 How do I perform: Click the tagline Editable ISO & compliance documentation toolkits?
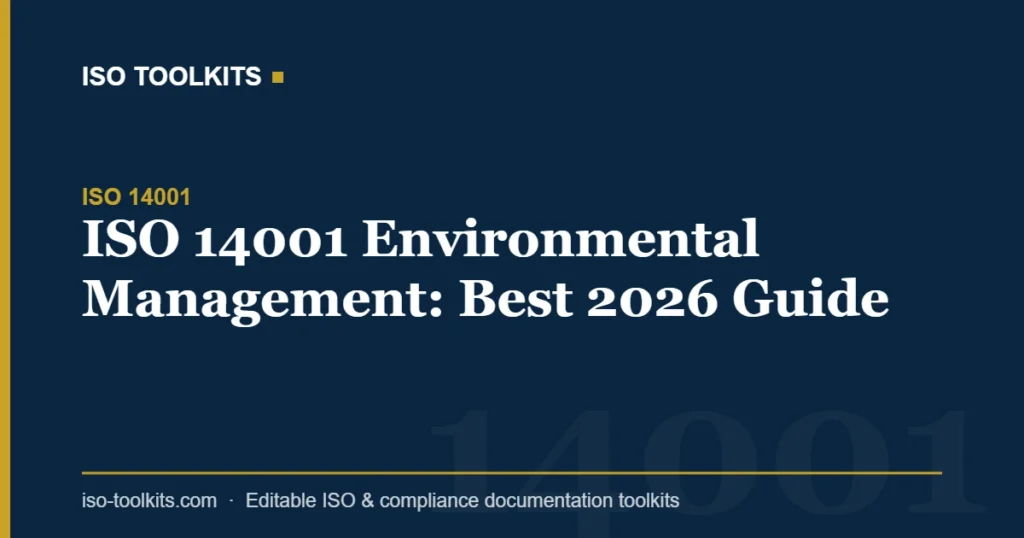(462, 501)
